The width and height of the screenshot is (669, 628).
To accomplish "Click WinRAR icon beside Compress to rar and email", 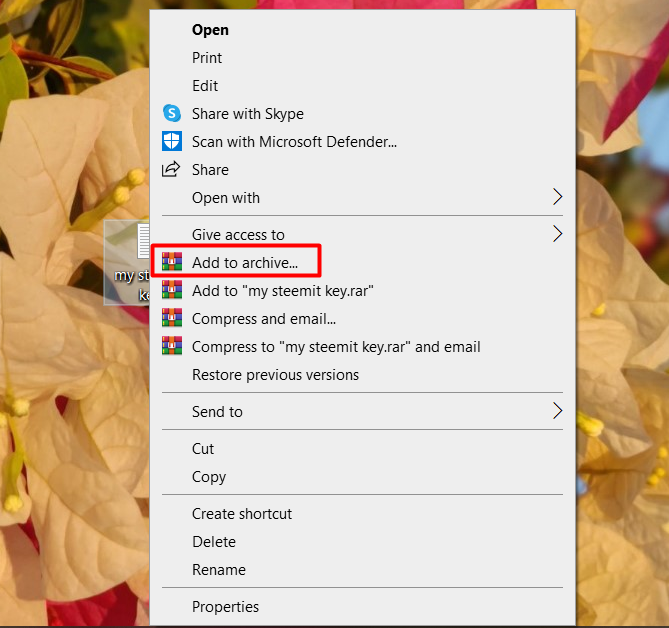I will click(x=172, y=346).
